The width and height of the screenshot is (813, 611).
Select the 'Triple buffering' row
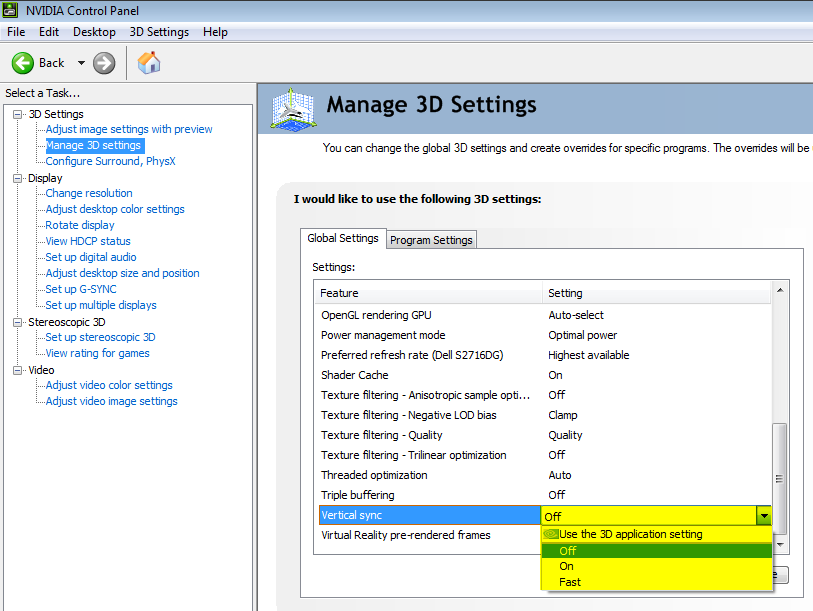click(x=543, y=495)
